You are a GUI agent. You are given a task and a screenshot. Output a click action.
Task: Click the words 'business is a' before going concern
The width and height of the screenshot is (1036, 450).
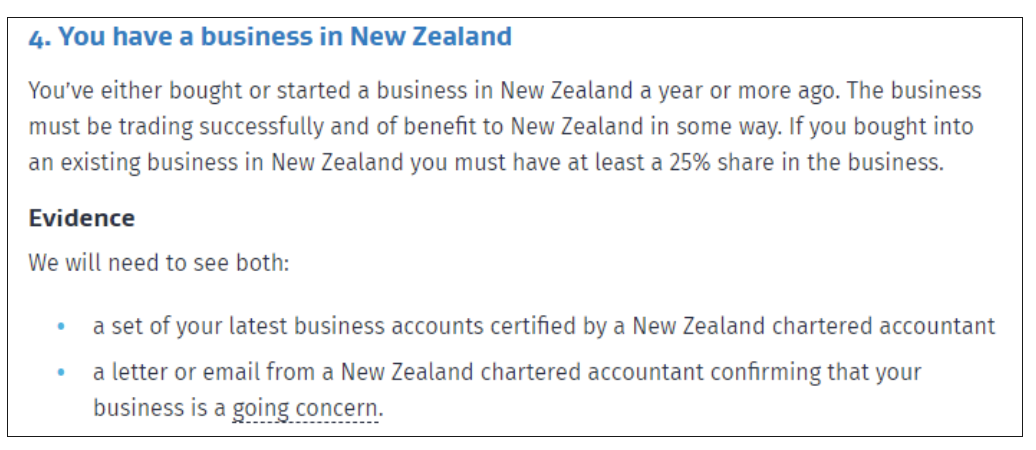point(159,408)
